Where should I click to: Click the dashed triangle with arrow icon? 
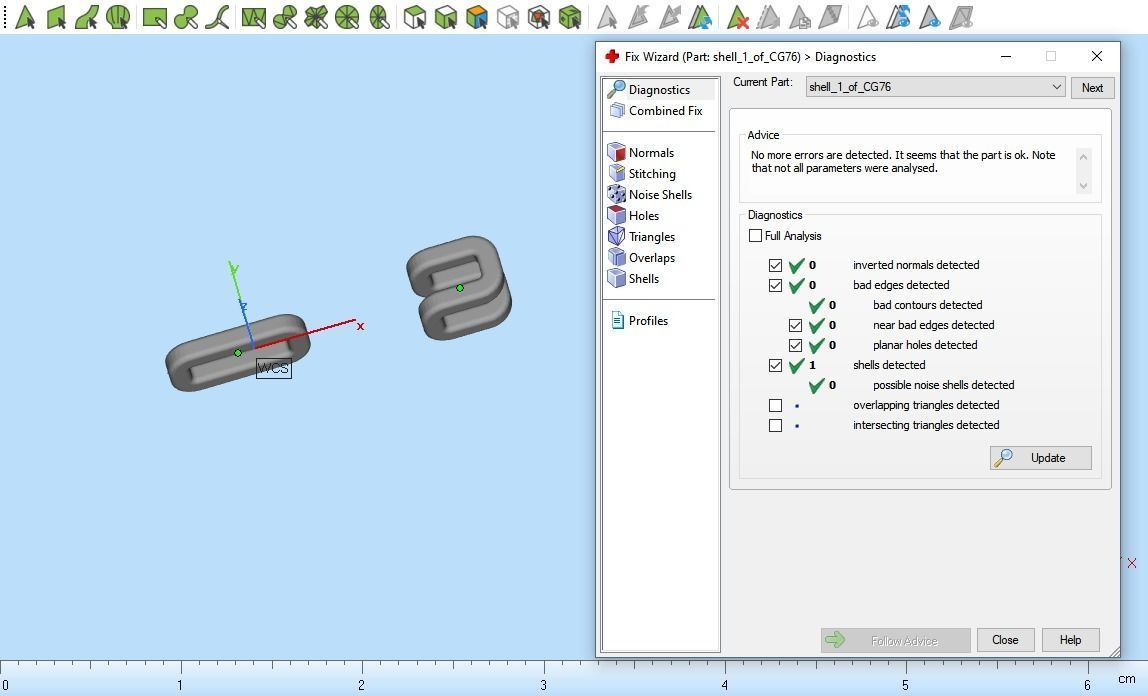768,17
